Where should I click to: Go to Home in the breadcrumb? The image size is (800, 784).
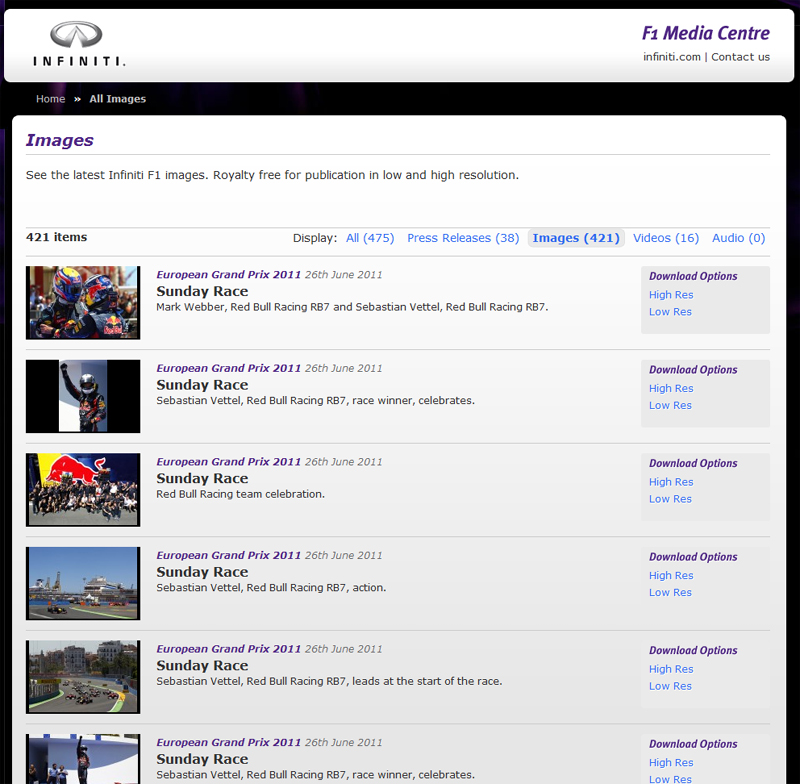tap(50, 99)
